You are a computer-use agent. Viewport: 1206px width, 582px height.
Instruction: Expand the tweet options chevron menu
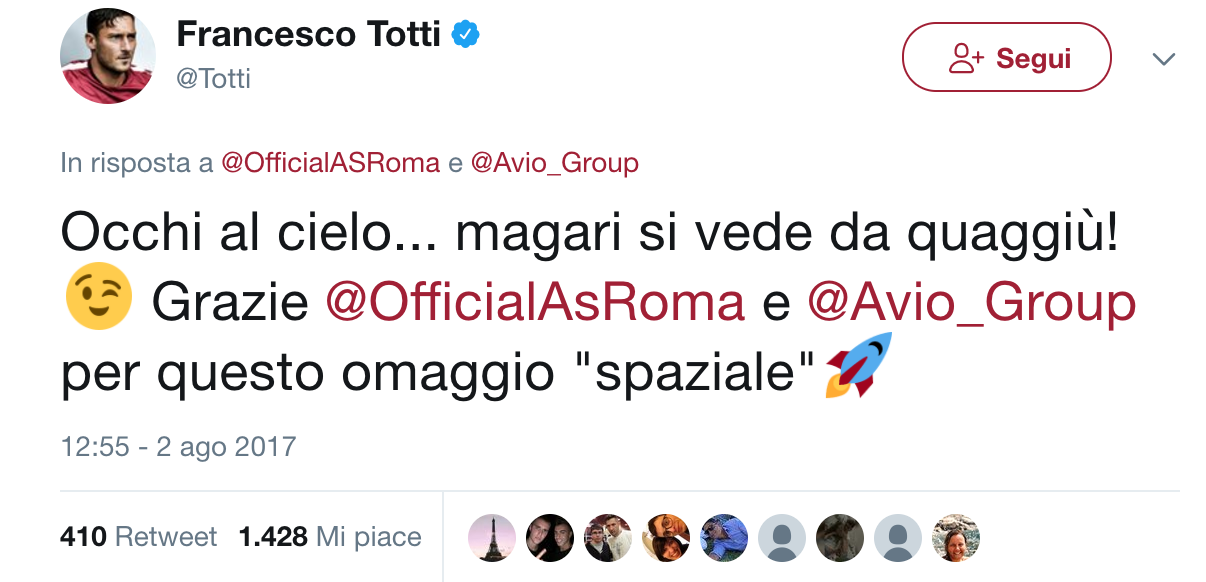pyautogui.click(x=1163, y=59)
